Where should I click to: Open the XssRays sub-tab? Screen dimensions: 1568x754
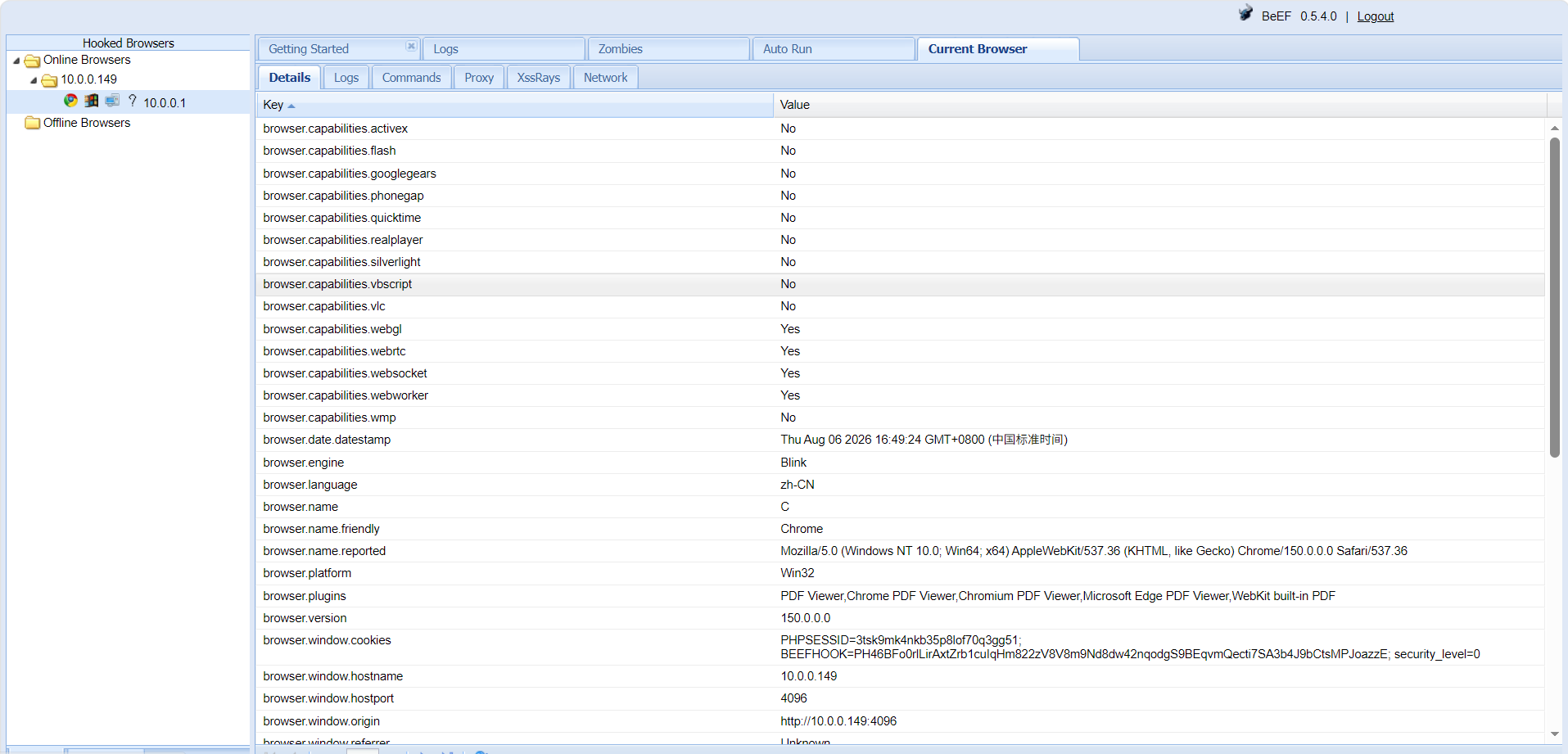coord(539,78)
